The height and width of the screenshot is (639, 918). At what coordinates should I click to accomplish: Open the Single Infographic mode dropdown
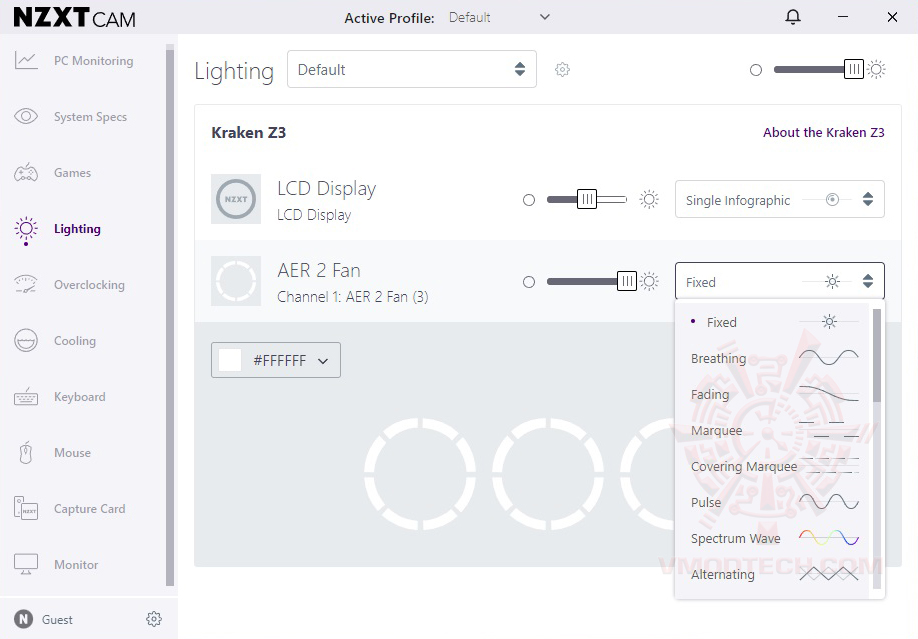coord(779,200)
